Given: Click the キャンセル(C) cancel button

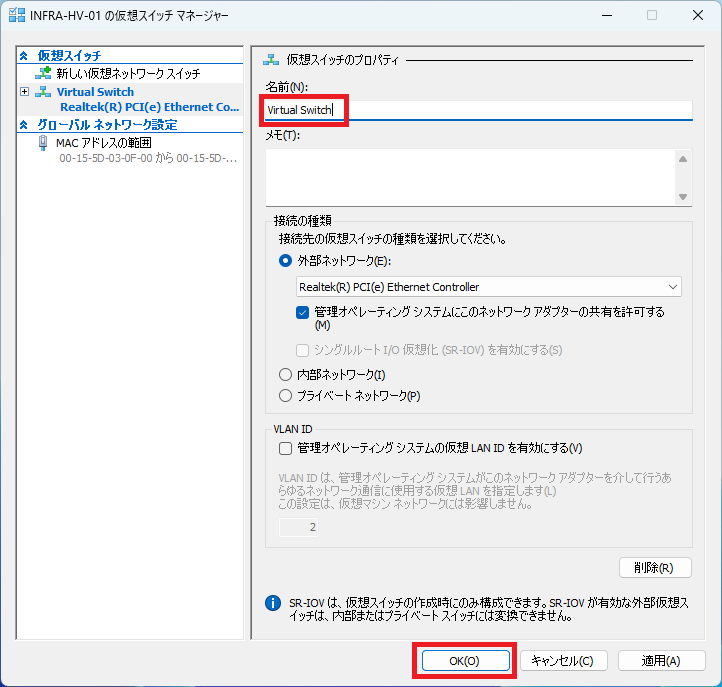Looking at the screenshot, I should point(564,661).
